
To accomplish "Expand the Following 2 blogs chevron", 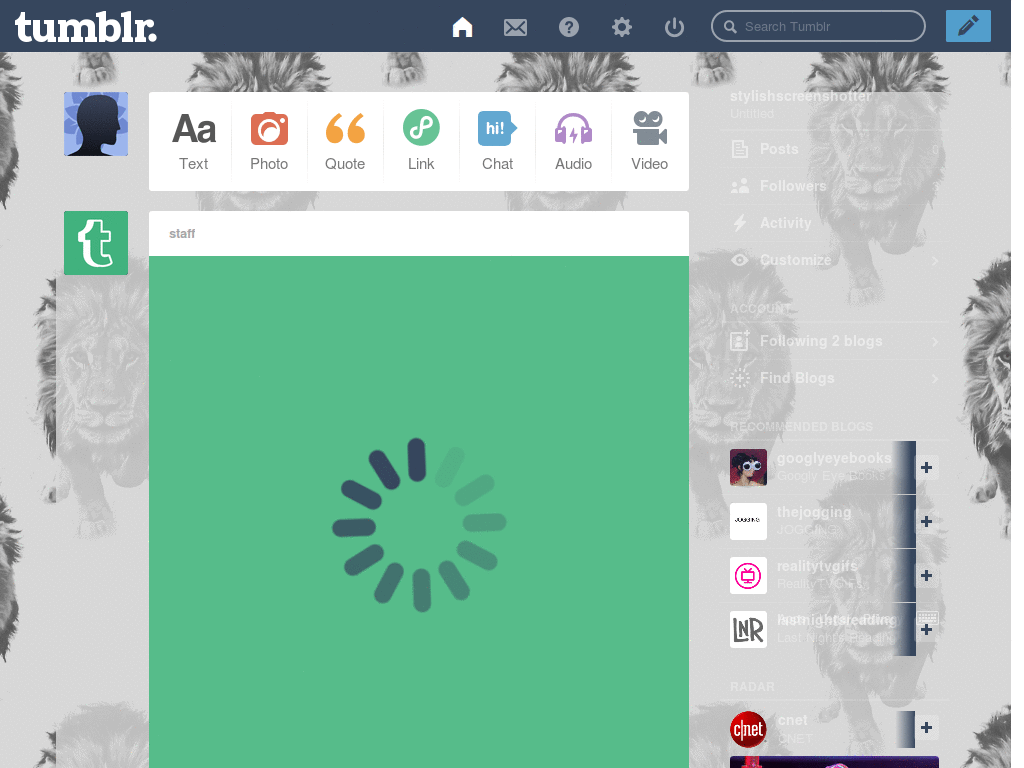I will [935, 342].
